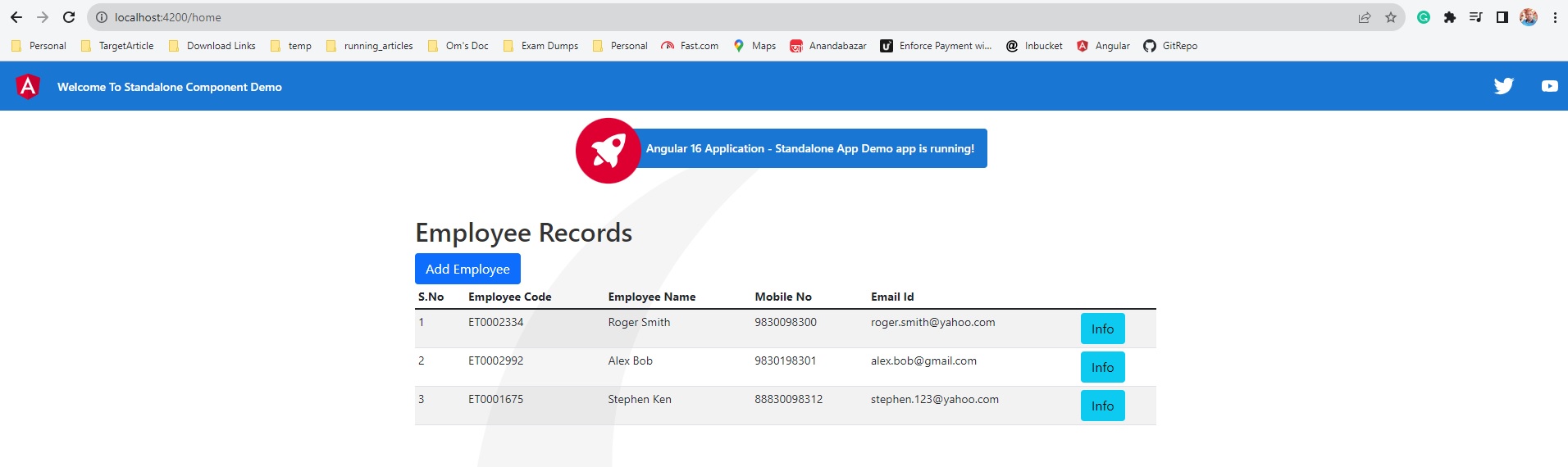The height and width of the screenshot is (467, 1568).
Task: Select employee code ET0001675
Action: point(495,399)
